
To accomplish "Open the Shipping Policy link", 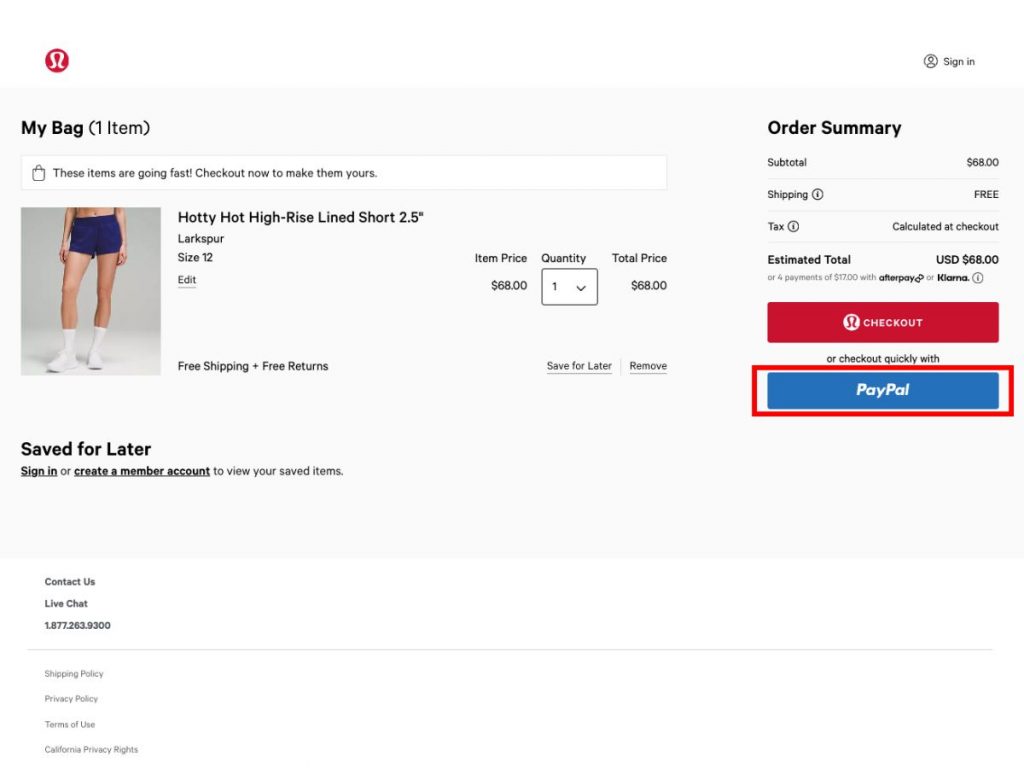I will 74,674.
